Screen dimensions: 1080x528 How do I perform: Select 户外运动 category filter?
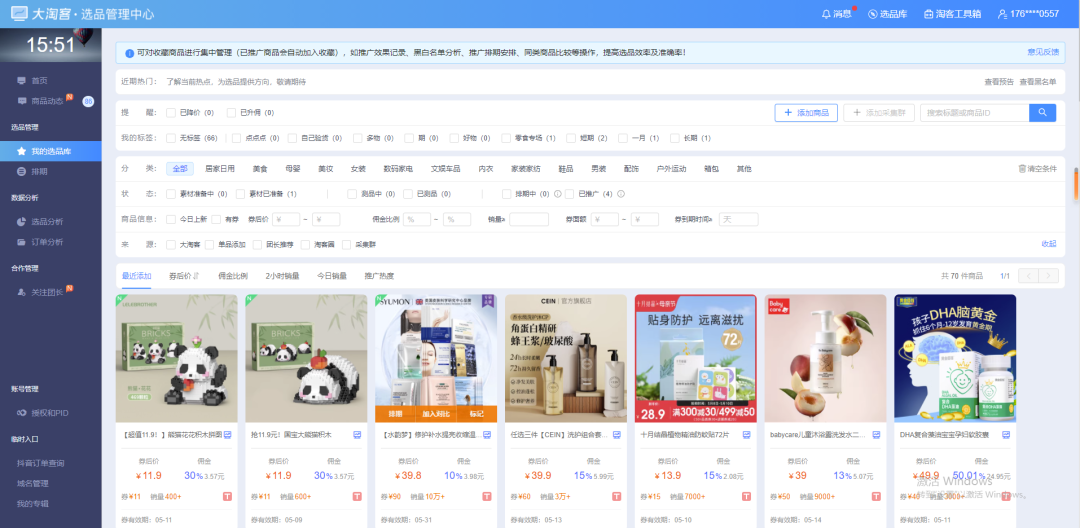[x=672, y=169]
